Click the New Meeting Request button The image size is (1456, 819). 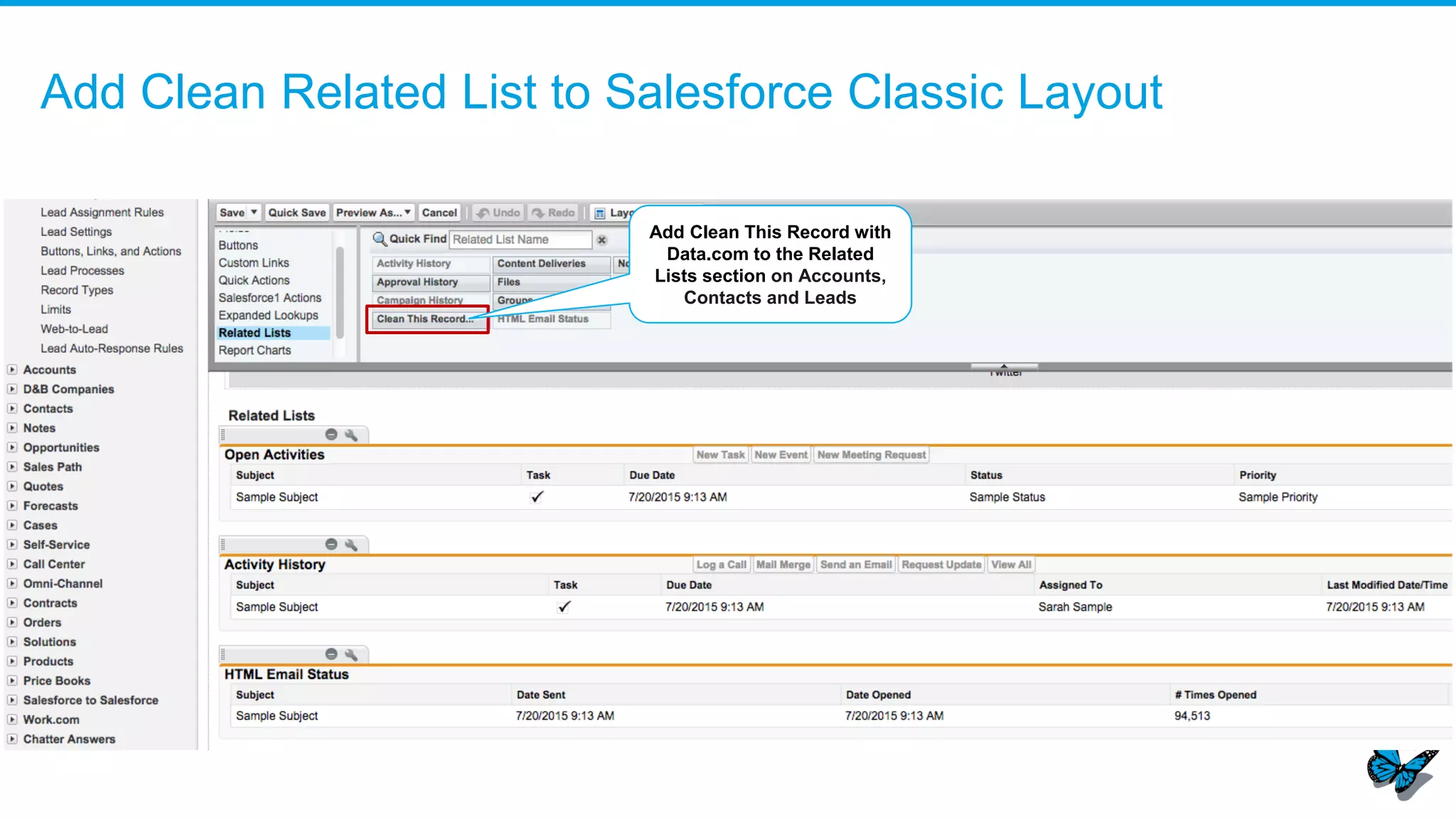(x=871, y=455)
